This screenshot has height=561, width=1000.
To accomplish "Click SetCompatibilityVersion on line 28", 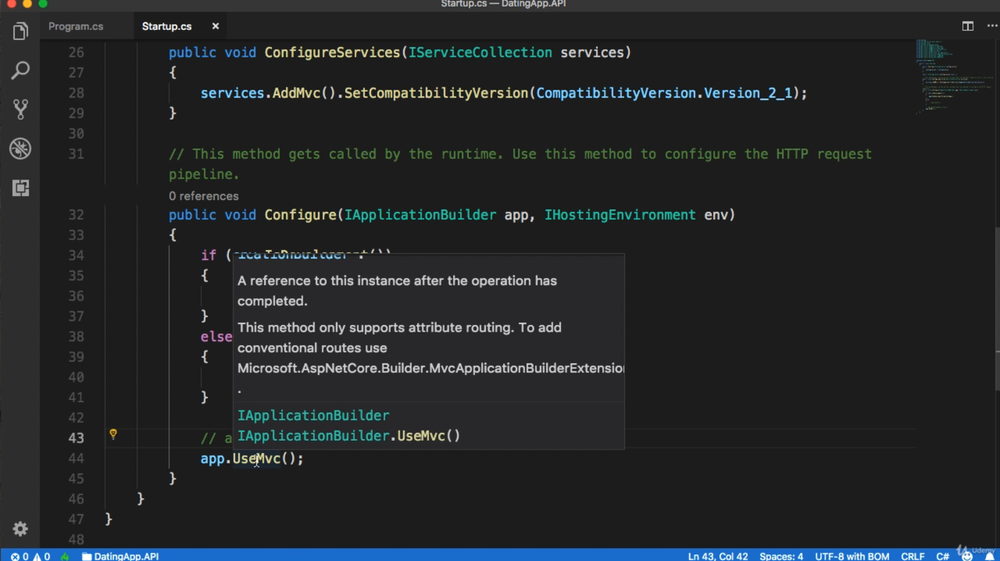I will [x=436, y=93].
